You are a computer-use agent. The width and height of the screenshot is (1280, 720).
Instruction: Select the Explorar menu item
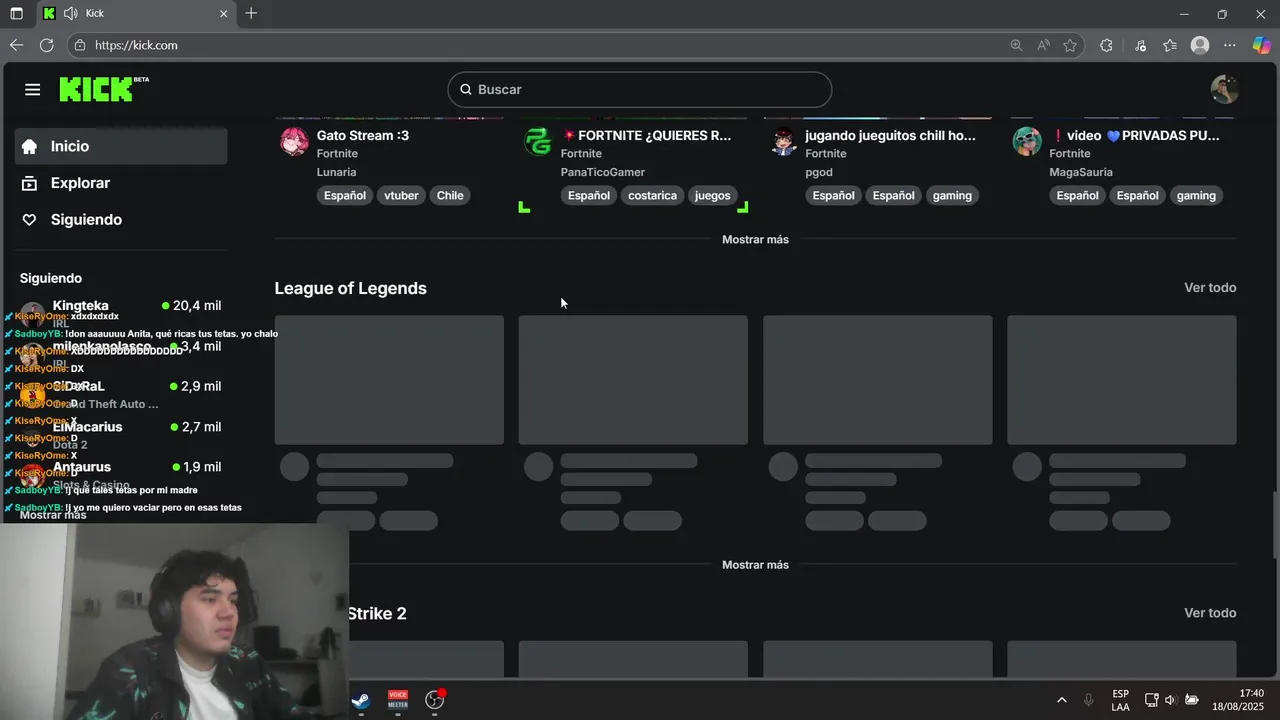coord(121,183)
